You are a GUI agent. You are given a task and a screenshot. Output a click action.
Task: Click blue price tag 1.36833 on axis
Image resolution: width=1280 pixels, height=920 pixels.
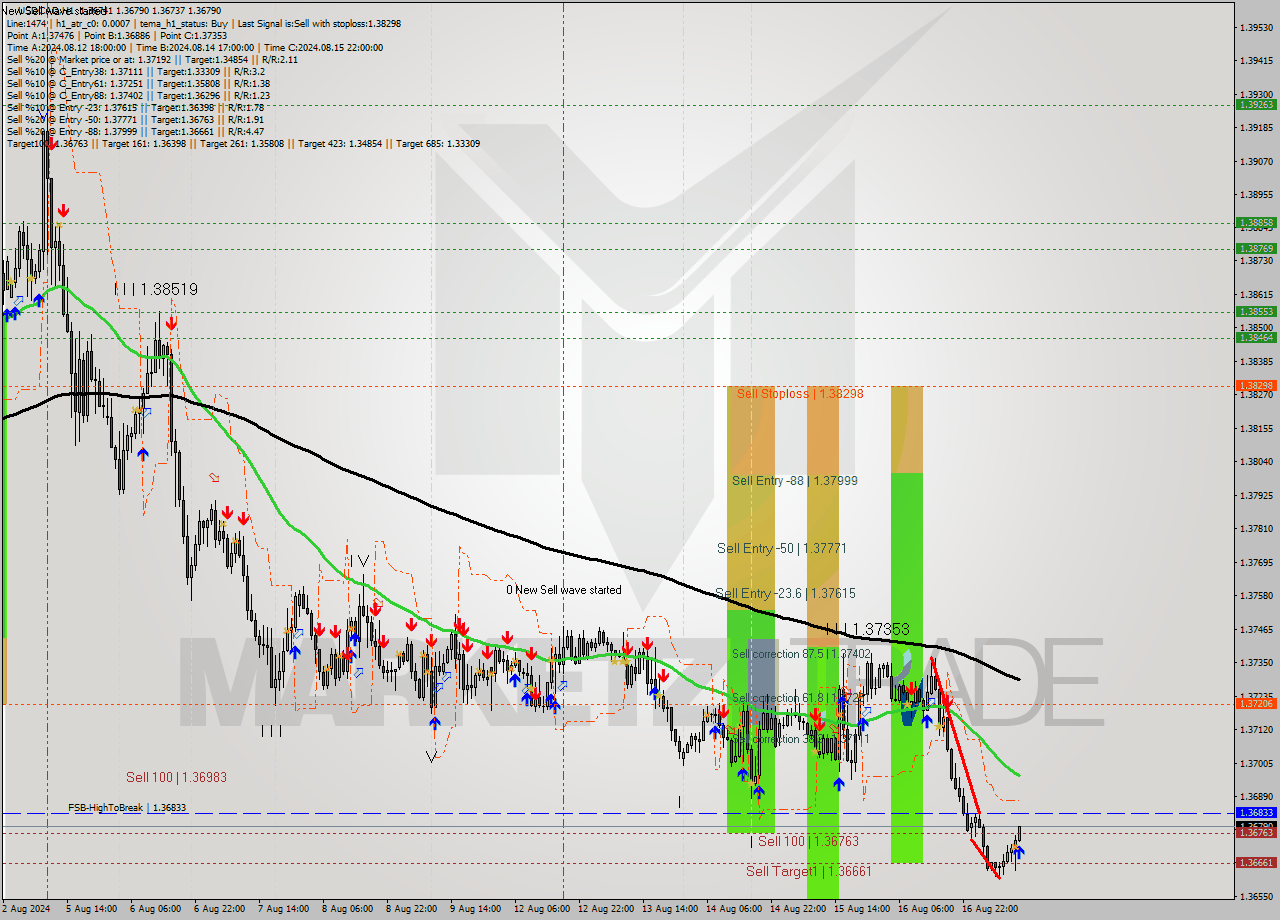(1256, 813)
